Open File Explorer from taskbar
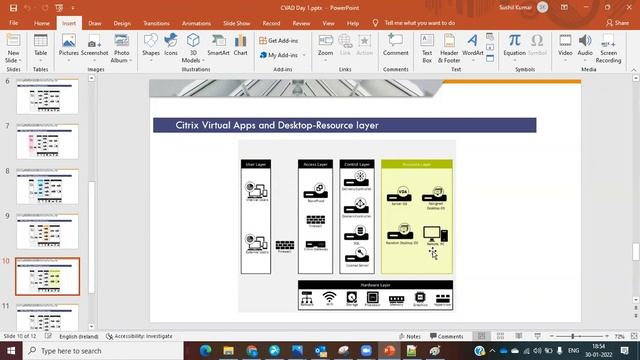 pyautogui.click(x=228, y=351)
